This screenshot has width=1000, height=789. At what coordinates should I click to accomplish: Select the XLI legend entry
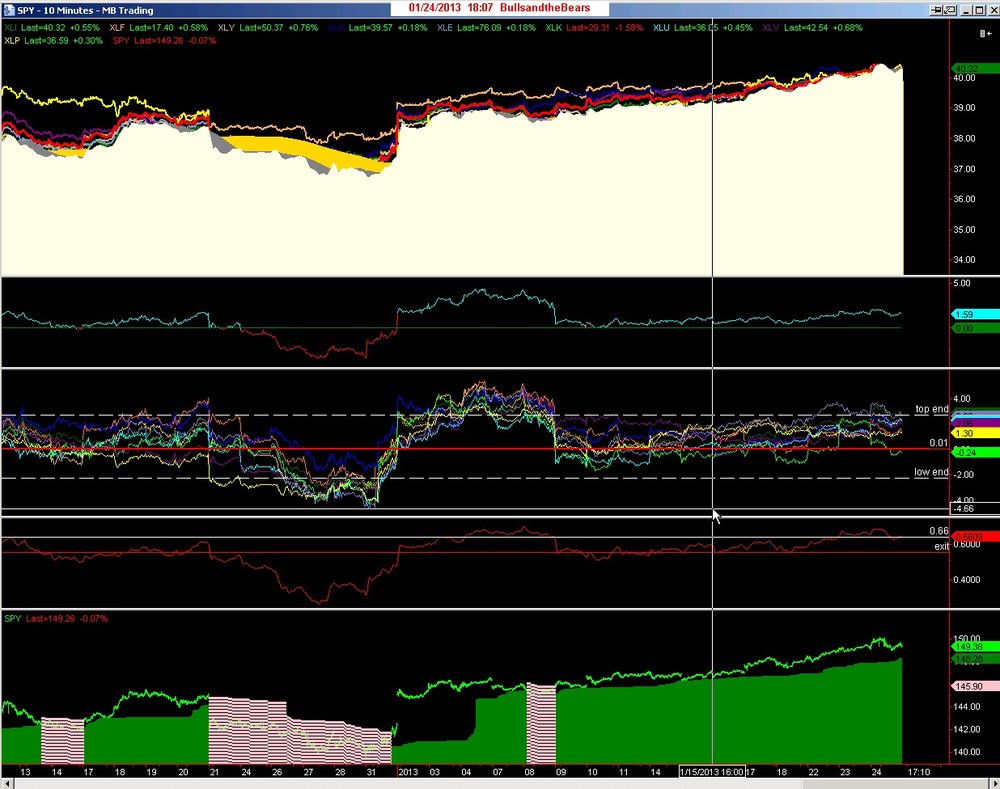click(x=52, y=27)
